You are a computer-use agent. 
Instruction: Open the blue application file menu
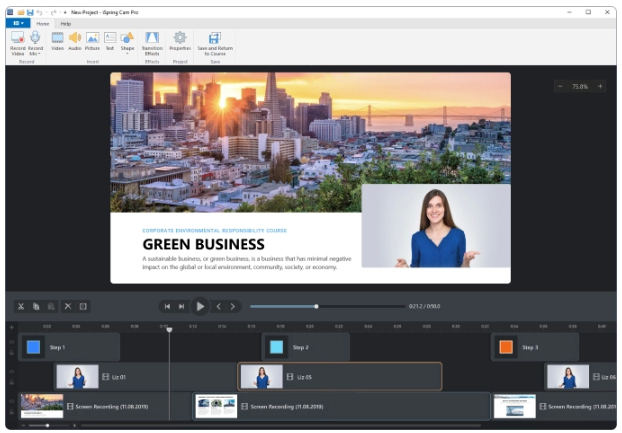pyautogui.click(x=18, y=23)
